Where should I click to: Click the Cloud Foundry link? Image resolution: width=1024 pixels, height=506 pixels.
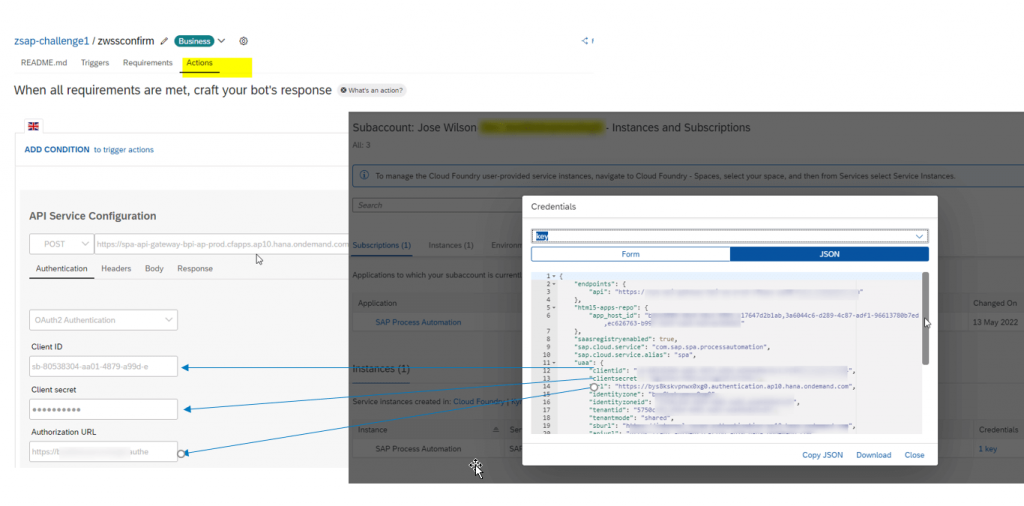pos(480,402)
